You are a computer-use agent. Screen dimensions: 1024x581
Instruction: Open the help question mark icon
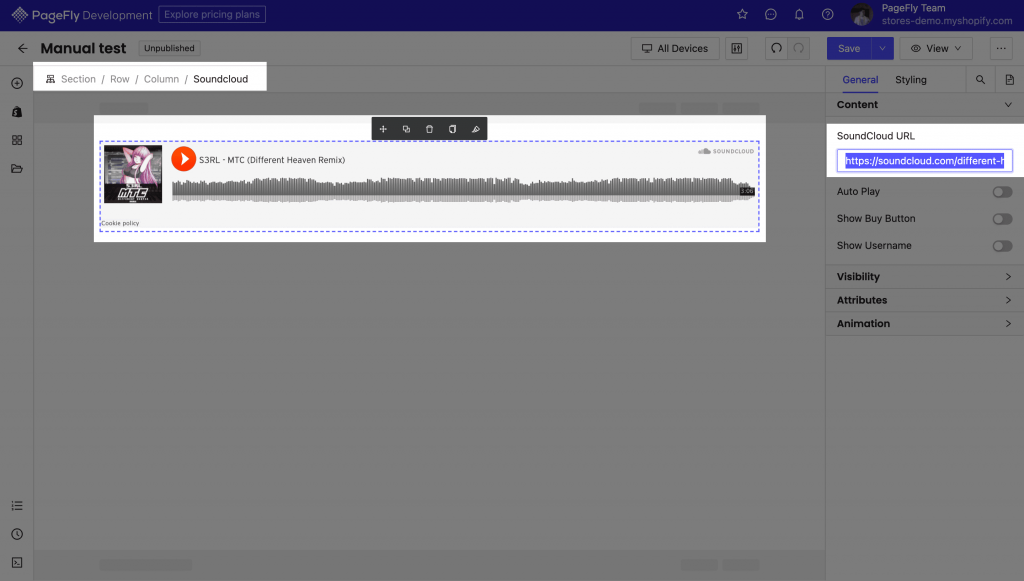click(827, 14)
